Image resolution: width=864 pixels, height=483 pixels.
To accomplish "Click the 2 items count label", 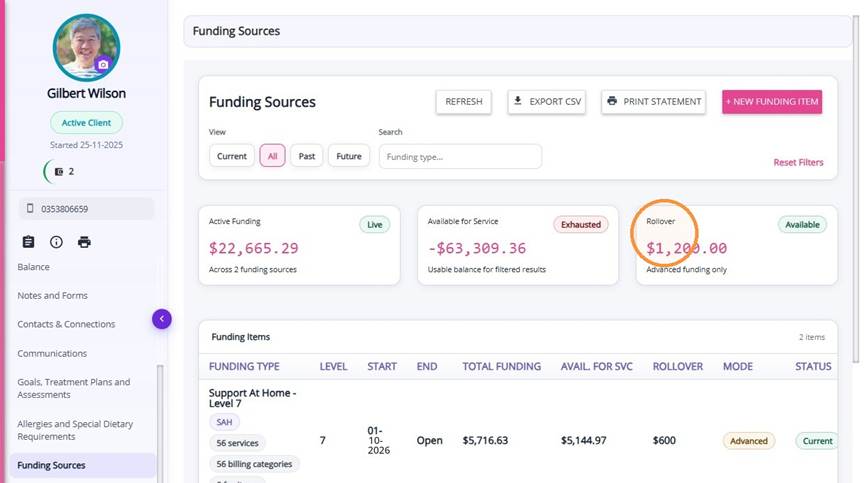I will [812, 337].
